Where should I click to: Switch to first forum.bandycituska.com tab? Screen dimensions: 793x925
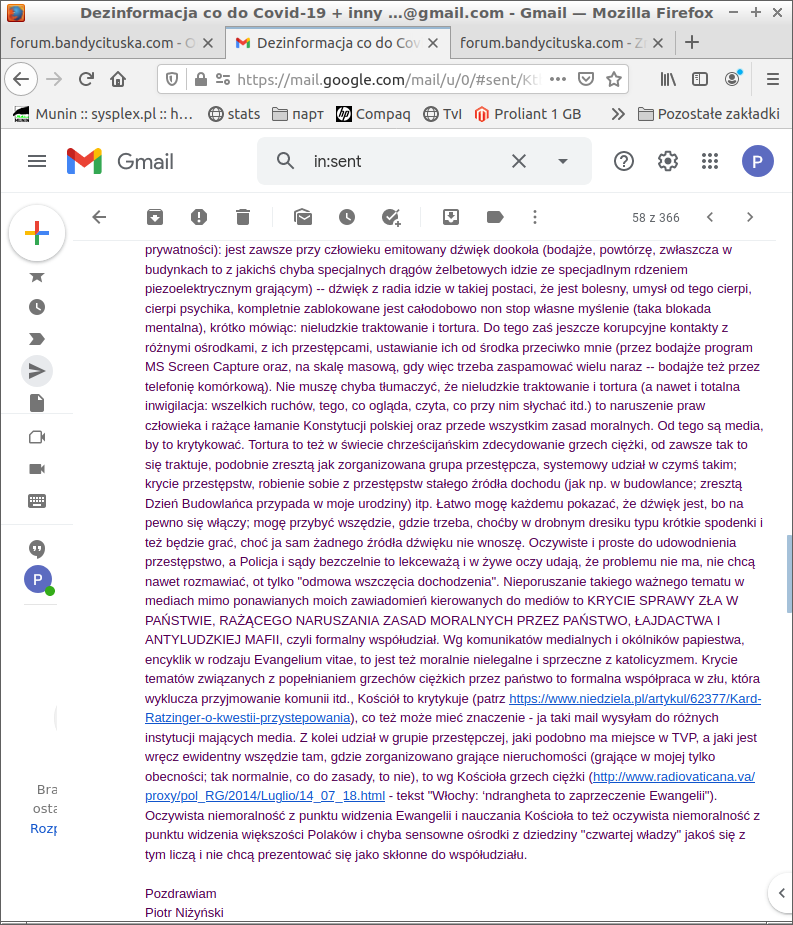pyautogui.click(x=102, y=42)
